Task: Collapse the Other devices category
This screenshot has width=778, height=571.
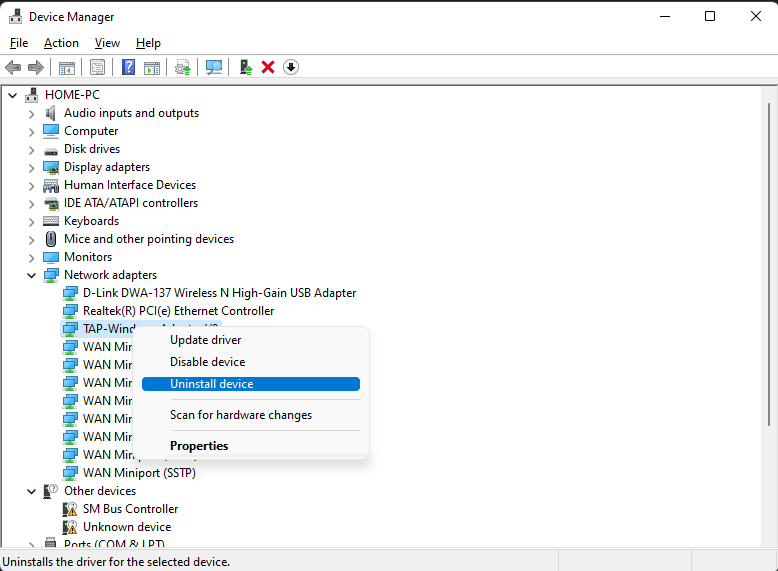Action: (31, 491)
